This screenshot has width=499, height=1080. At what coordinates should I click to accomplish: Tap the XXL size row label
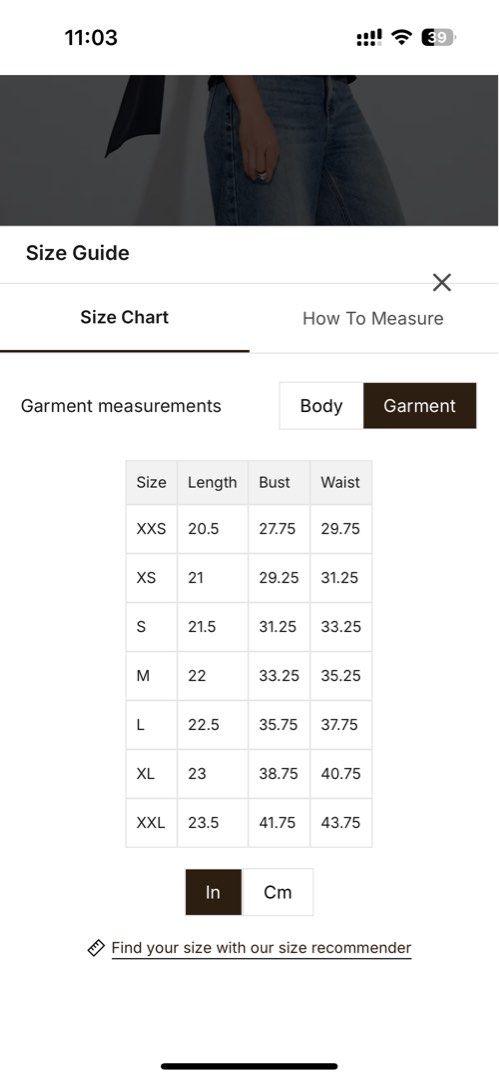click(150, 822)
